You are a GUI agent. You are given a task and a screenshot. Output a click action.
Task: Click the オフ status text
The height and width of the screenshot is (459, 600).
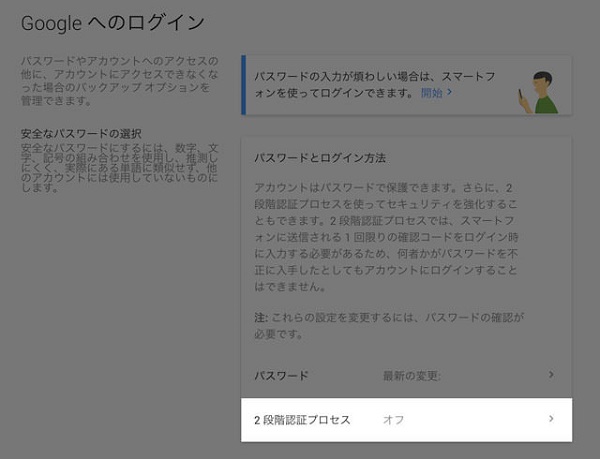click(393, 420)
